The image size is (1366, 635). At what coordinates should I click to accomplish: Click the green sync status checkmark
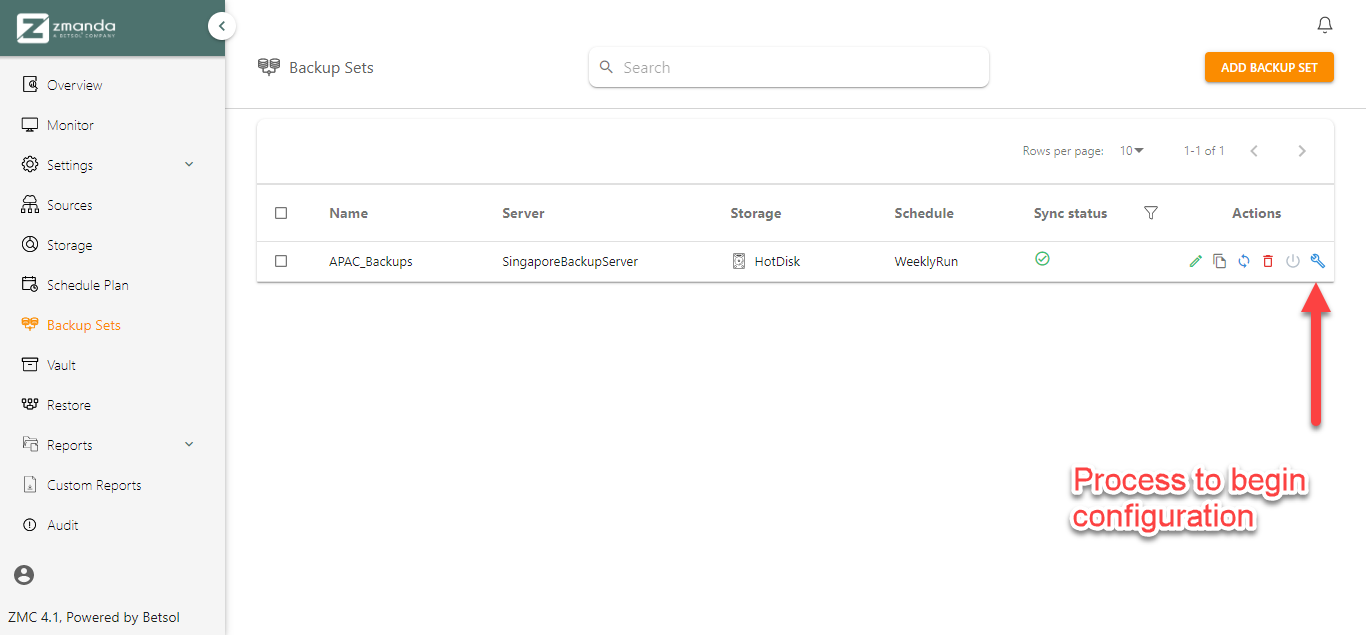tap(1042, 259)
